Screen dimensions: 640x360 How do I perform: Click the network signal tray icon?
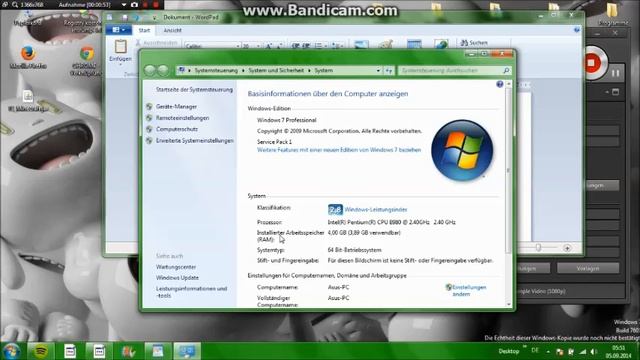coord(583,351)
